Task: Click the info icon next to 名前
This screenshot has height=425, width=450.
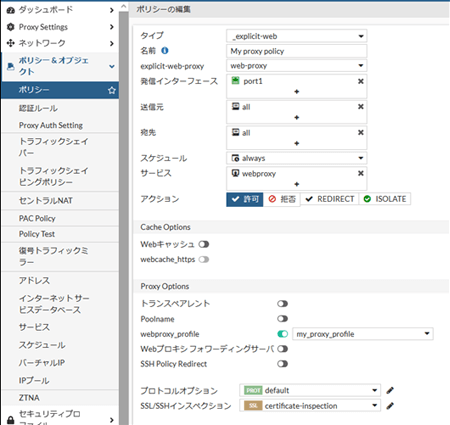Action: pos(165,51)
